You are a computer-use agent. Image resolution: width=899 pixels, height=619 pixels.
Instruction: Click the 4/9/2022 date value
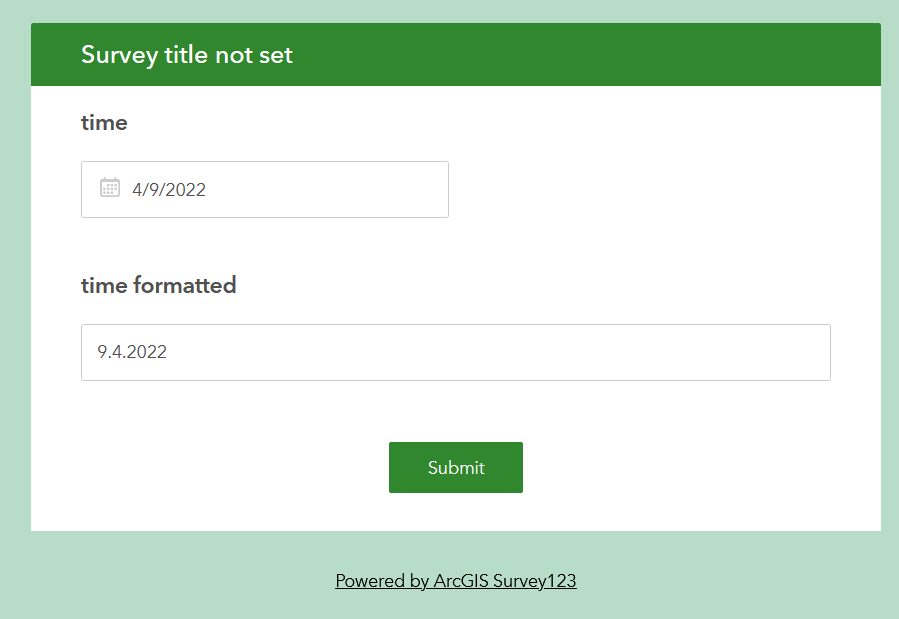coord(169,189)
